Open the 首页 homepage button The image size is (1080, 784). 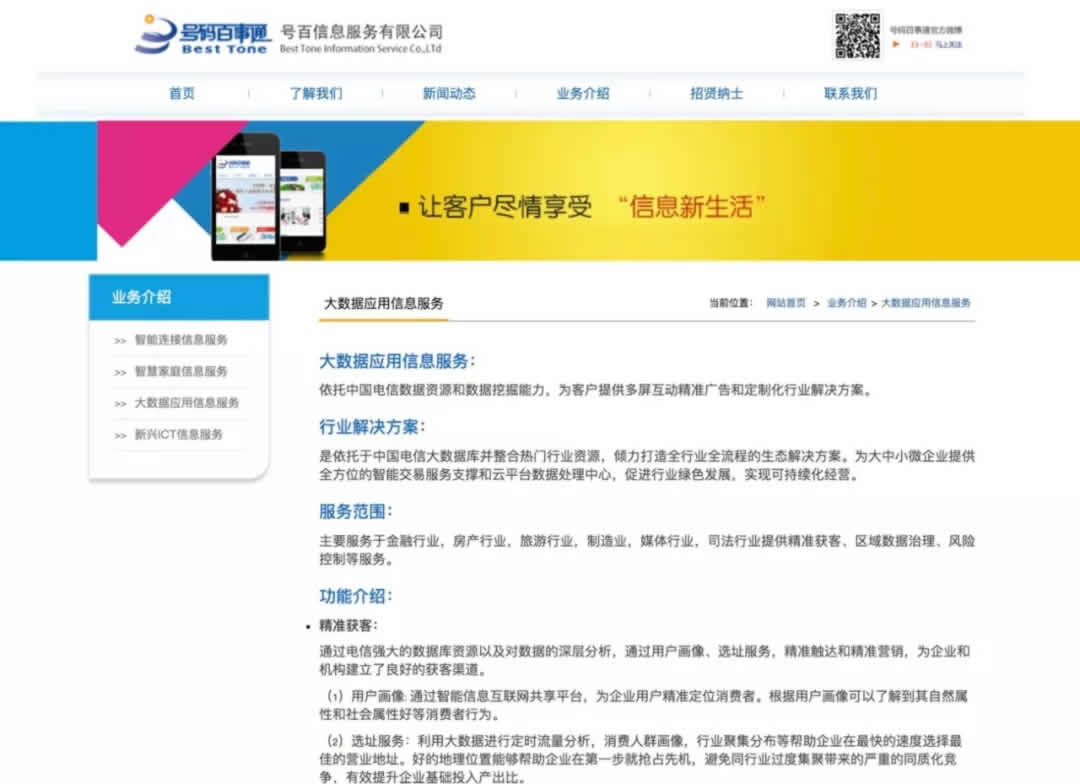click(182, 91)
